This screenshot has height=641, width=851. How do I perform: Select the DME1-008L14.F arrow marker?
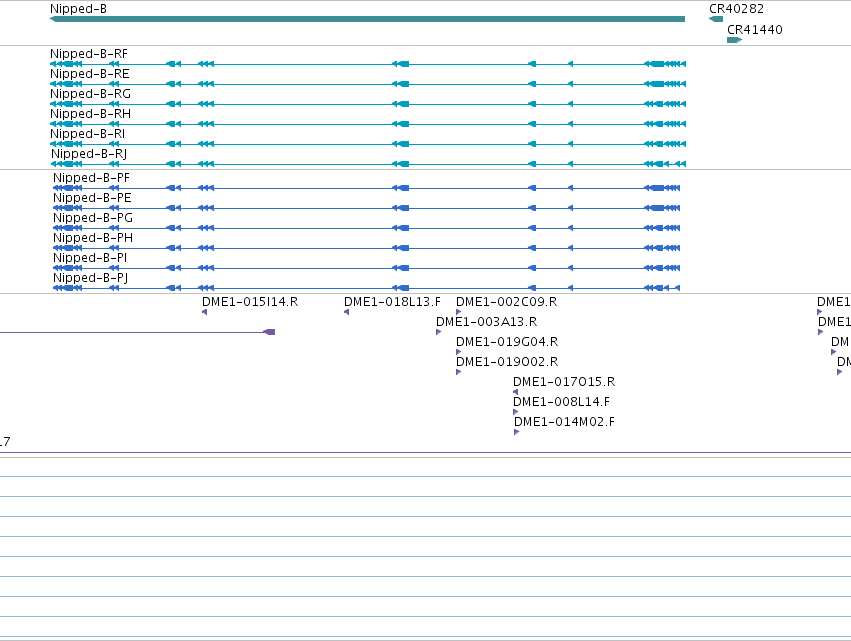[516, 412]
